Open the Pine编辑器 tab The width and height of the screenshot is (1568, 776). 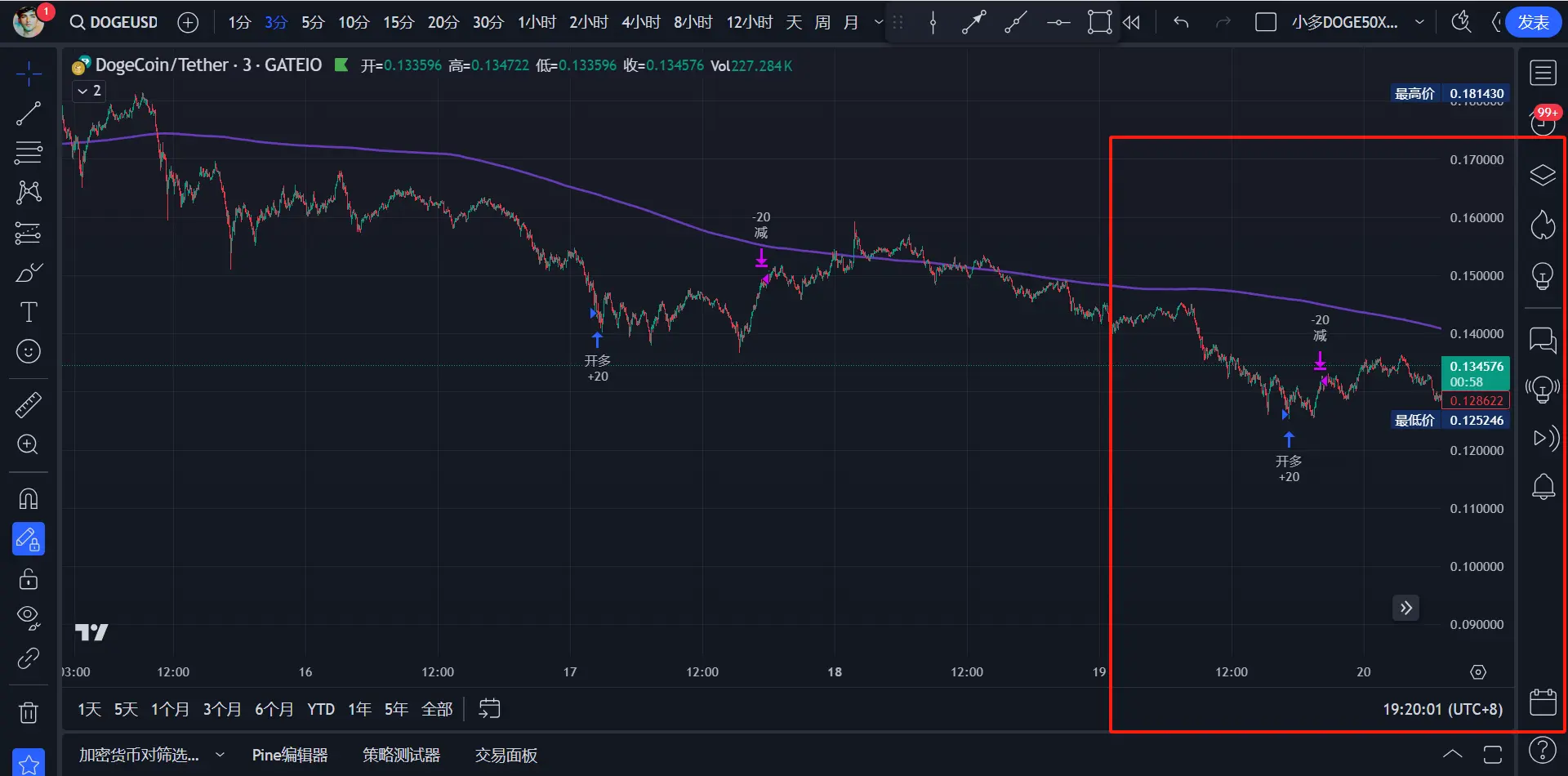[290, 755]
